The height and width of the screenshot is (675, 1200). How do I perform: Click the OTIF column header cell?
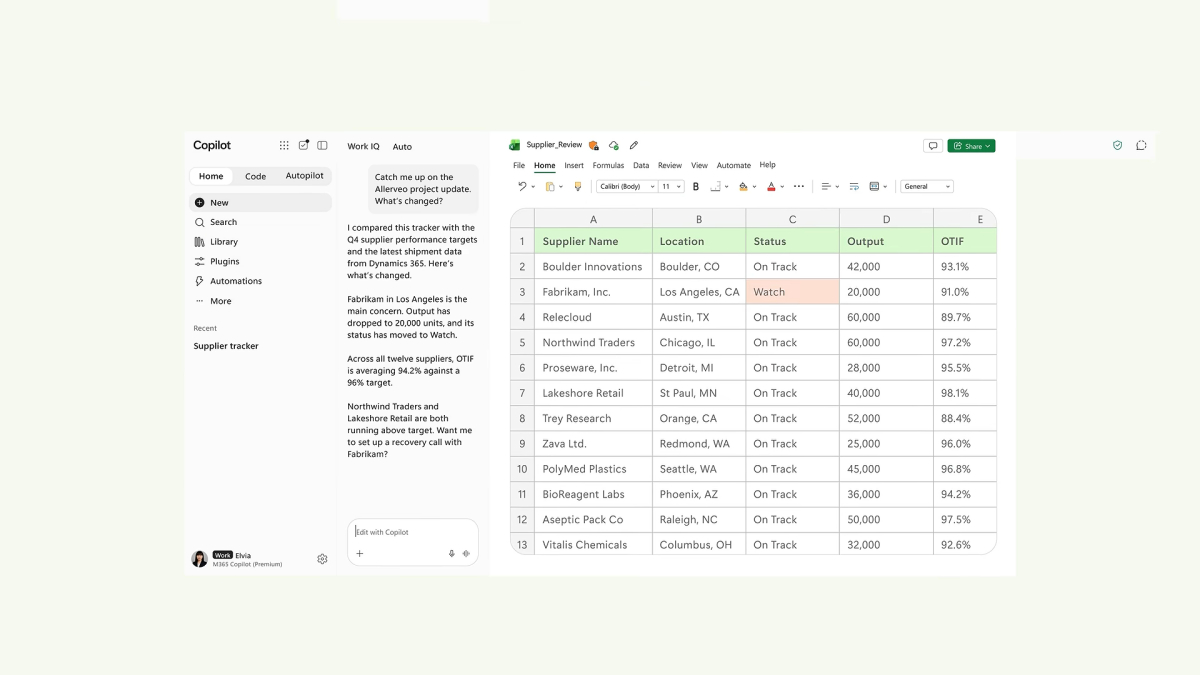pos(965,241)
